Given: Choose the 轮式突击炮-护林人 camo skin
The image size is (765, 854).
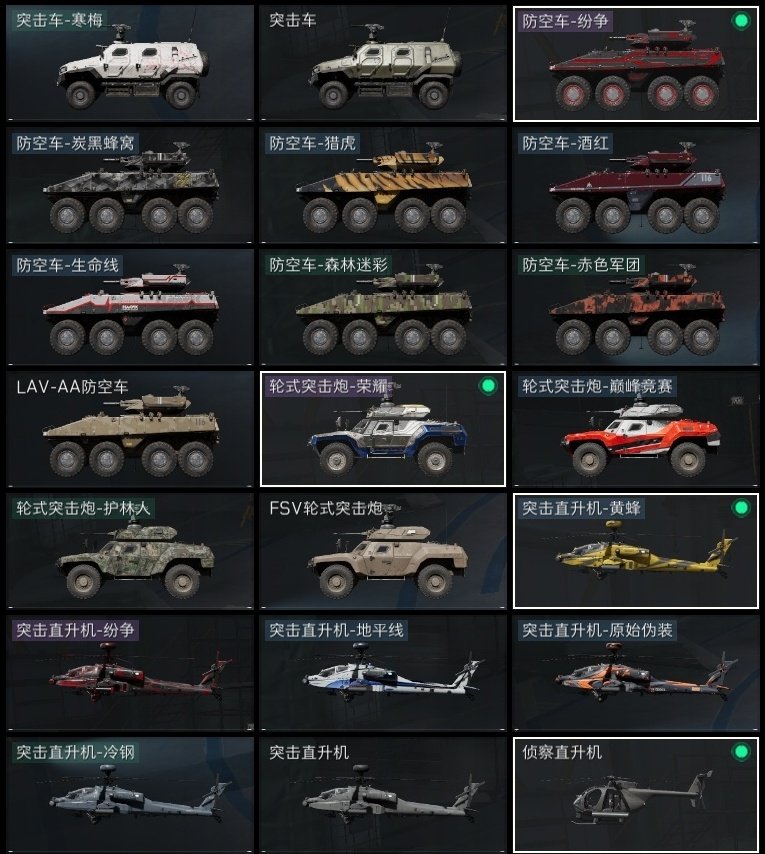Looking at the screenshot, I should click(130, 551).
